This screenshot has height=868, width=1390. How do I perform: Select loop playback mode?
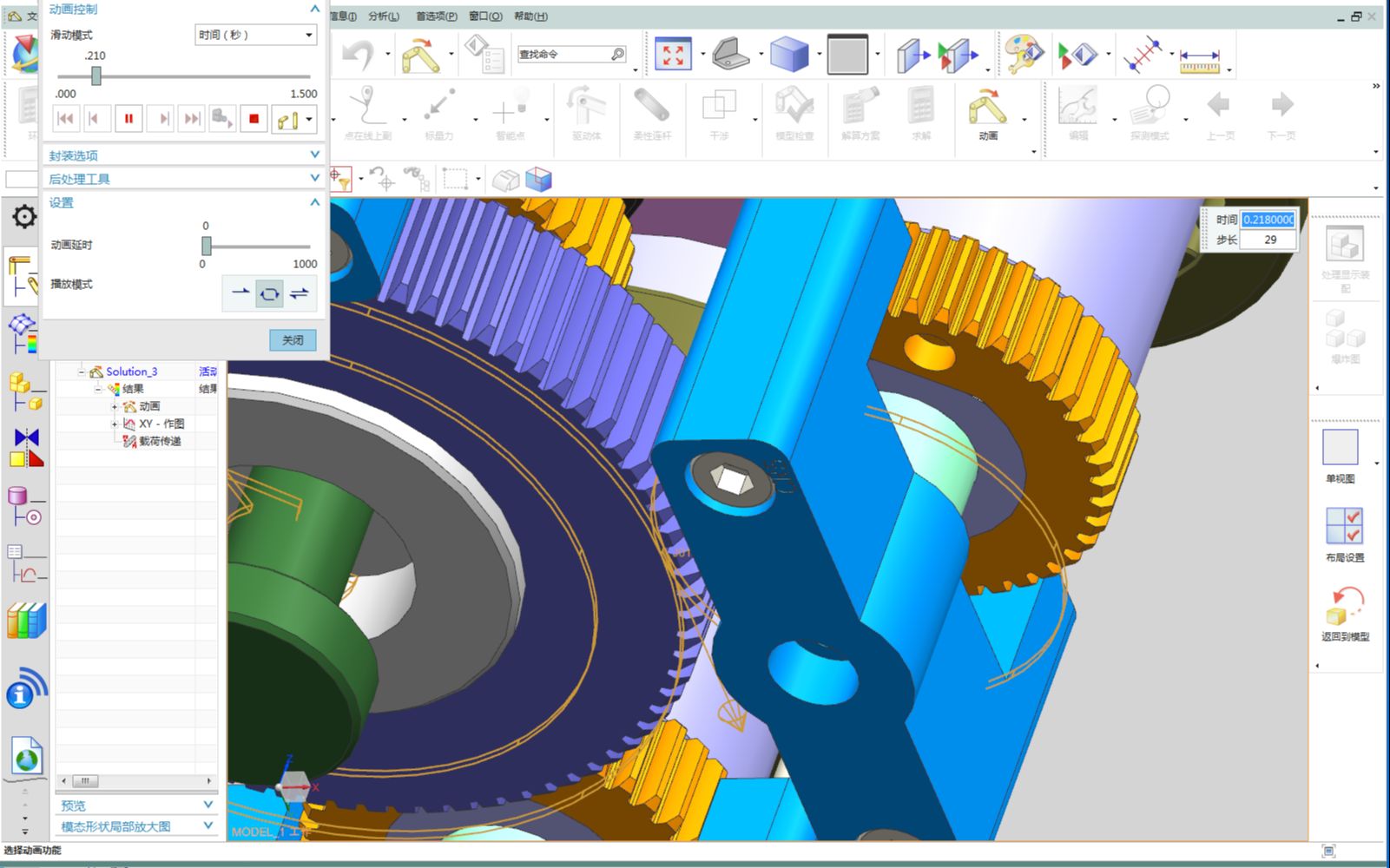269,293
